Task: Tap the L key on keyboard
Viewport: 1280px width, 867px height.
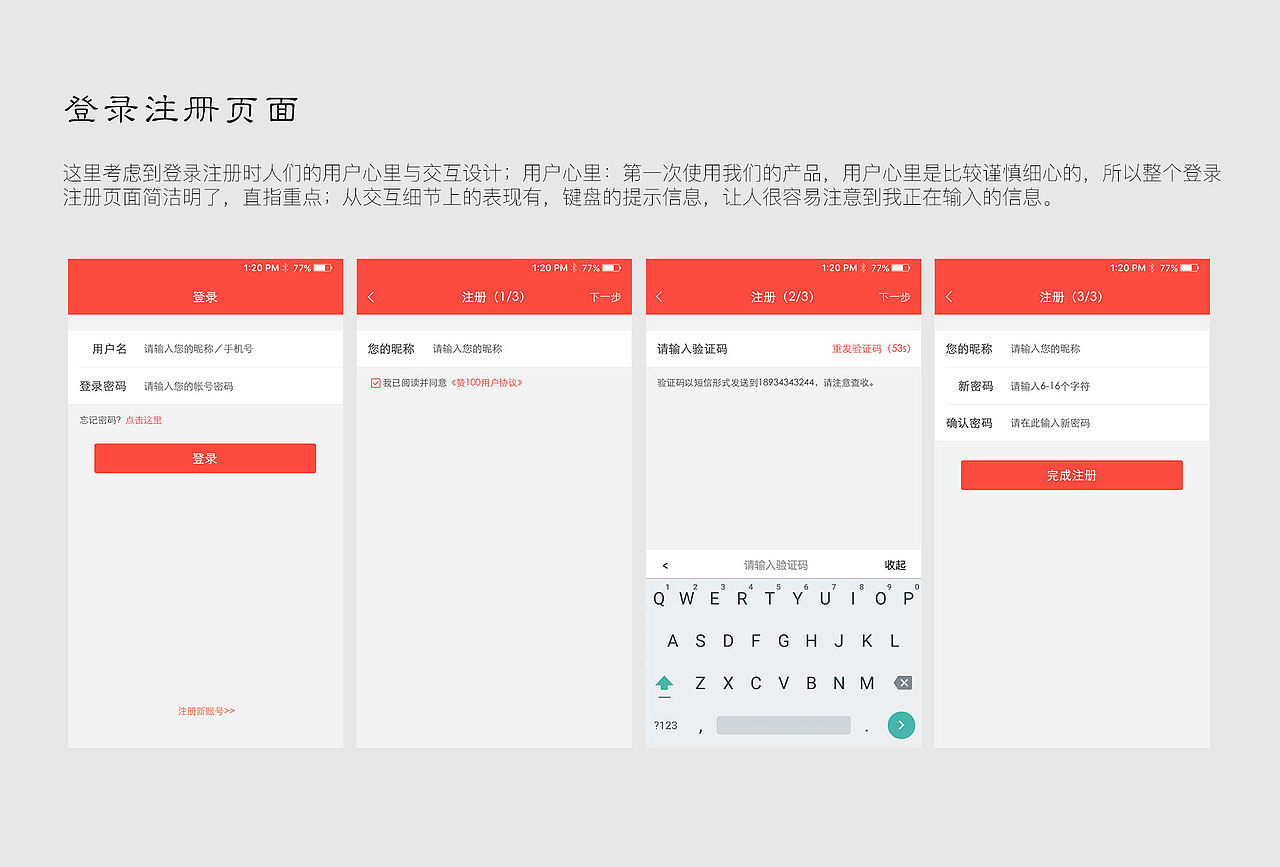Action: pos(894,641)
